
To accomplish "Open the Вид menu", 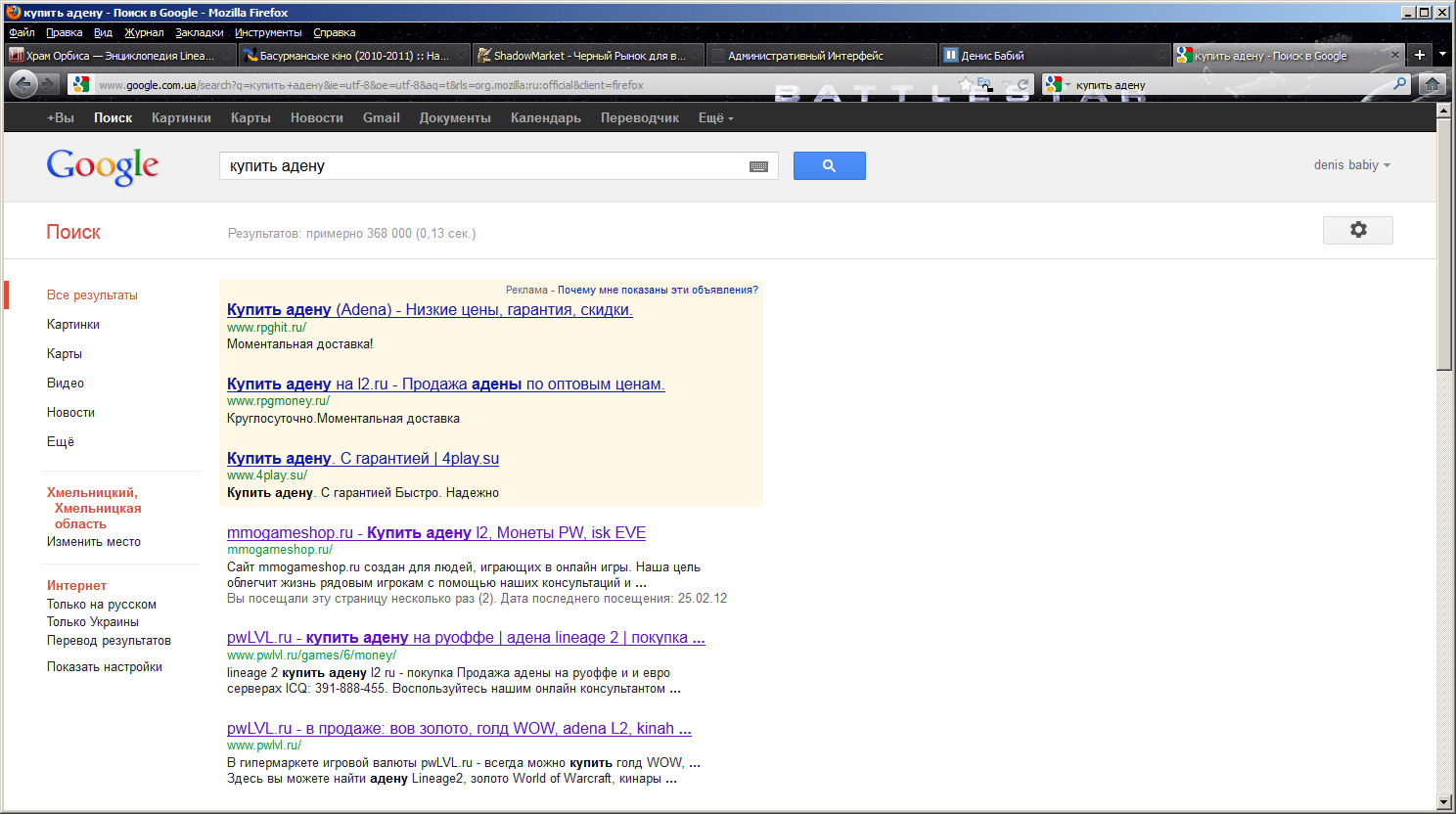I will (103, 32).
